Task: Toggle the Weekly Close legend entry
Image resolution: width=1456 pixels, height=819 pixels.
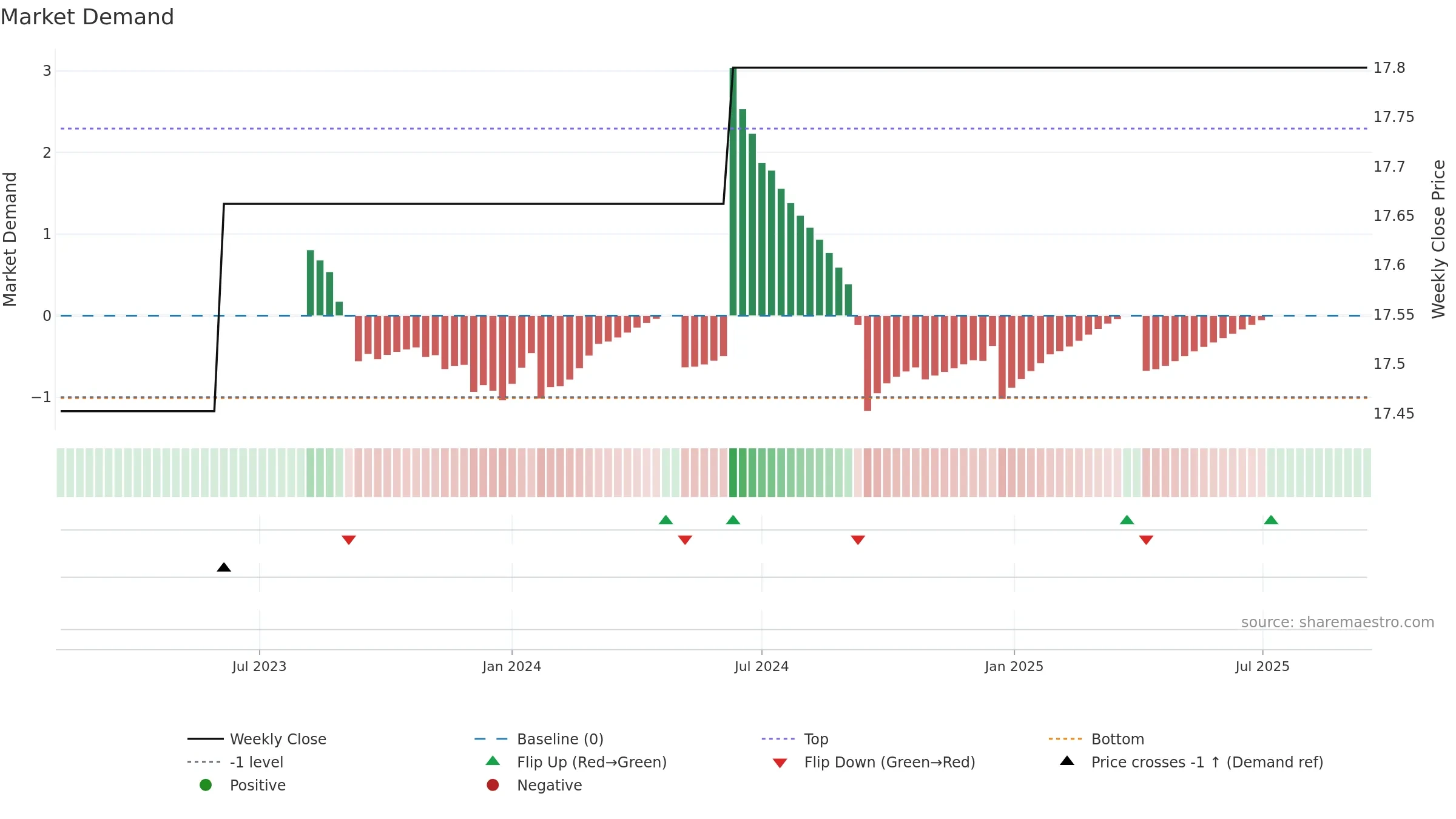Action: (257, 739)
